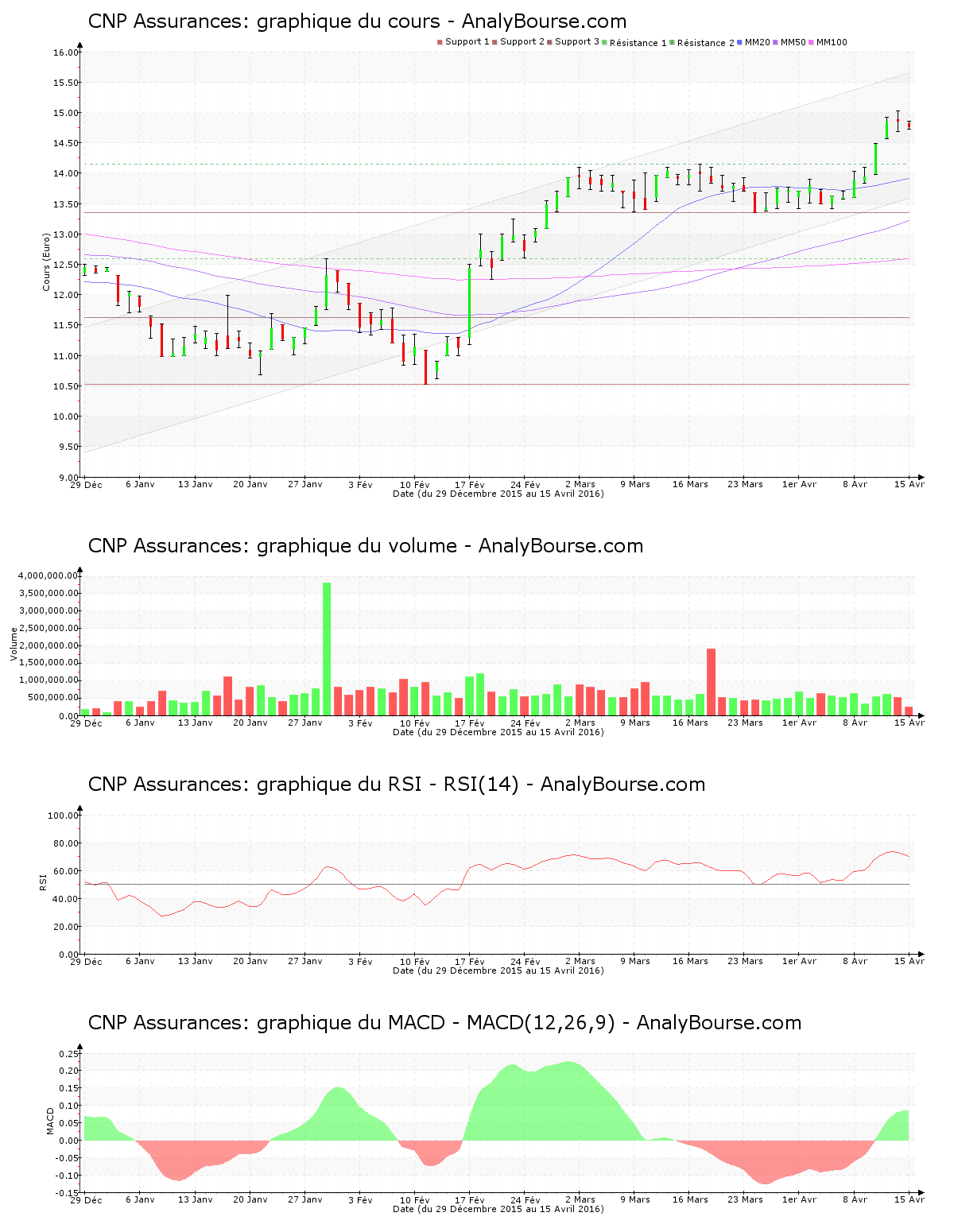
Task: Click the 100.00 RSI axis value
Action: [64, 816]
